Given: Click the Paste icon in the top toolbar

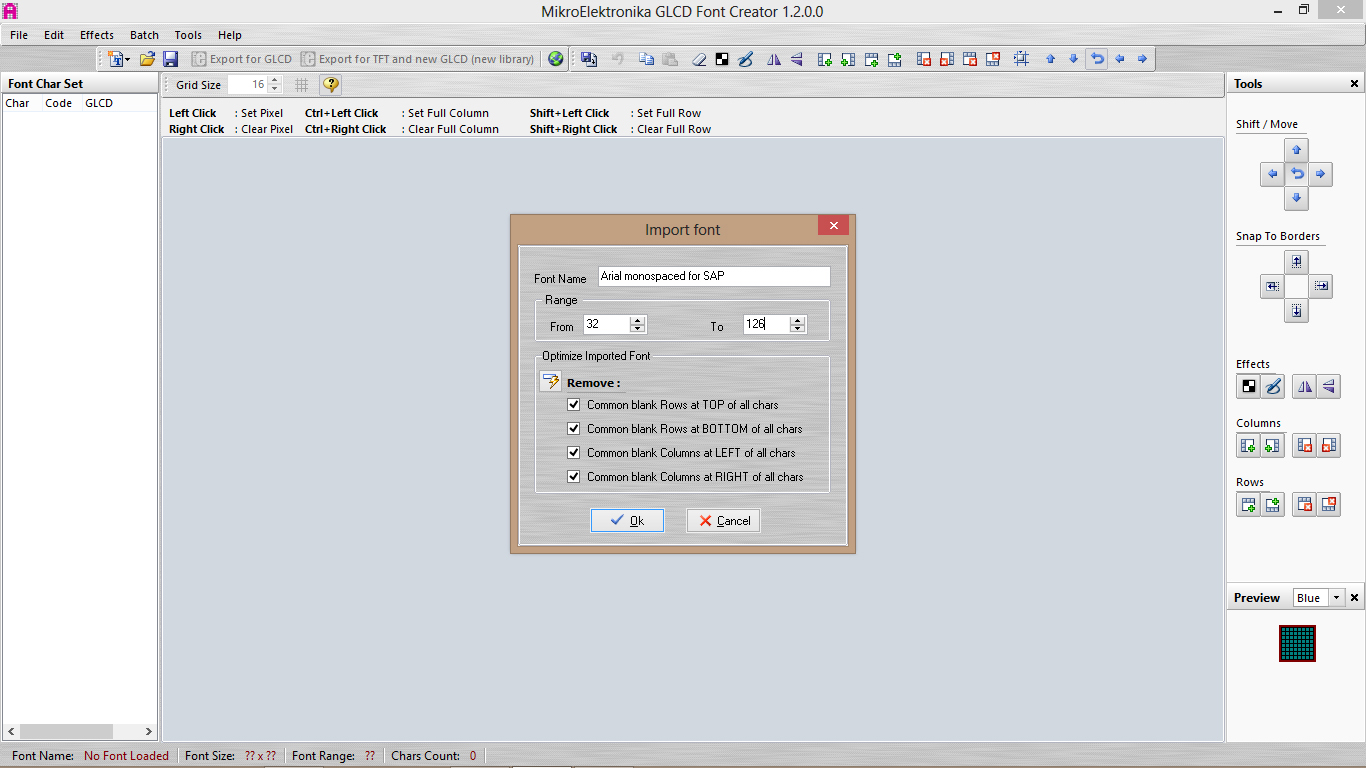Looking at the screenshot, I should point(670,59).
